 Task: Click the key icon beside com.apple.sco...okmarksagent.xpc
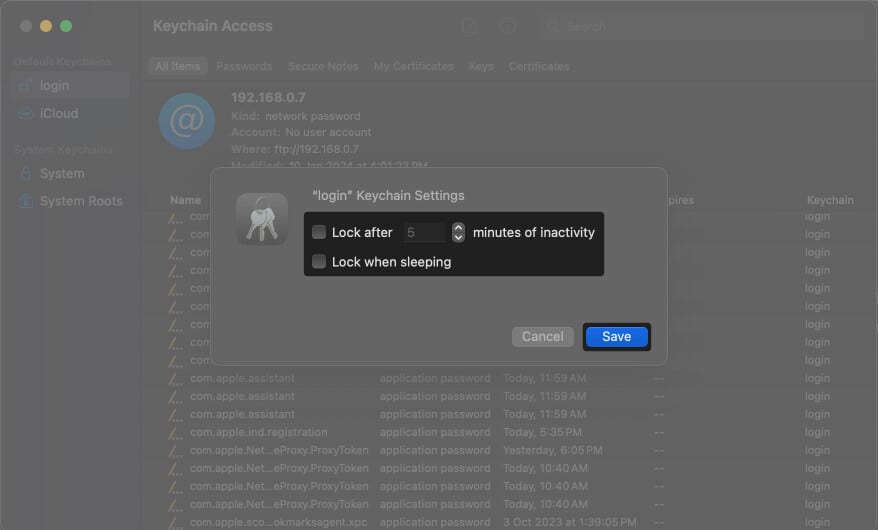click(175, 523)
